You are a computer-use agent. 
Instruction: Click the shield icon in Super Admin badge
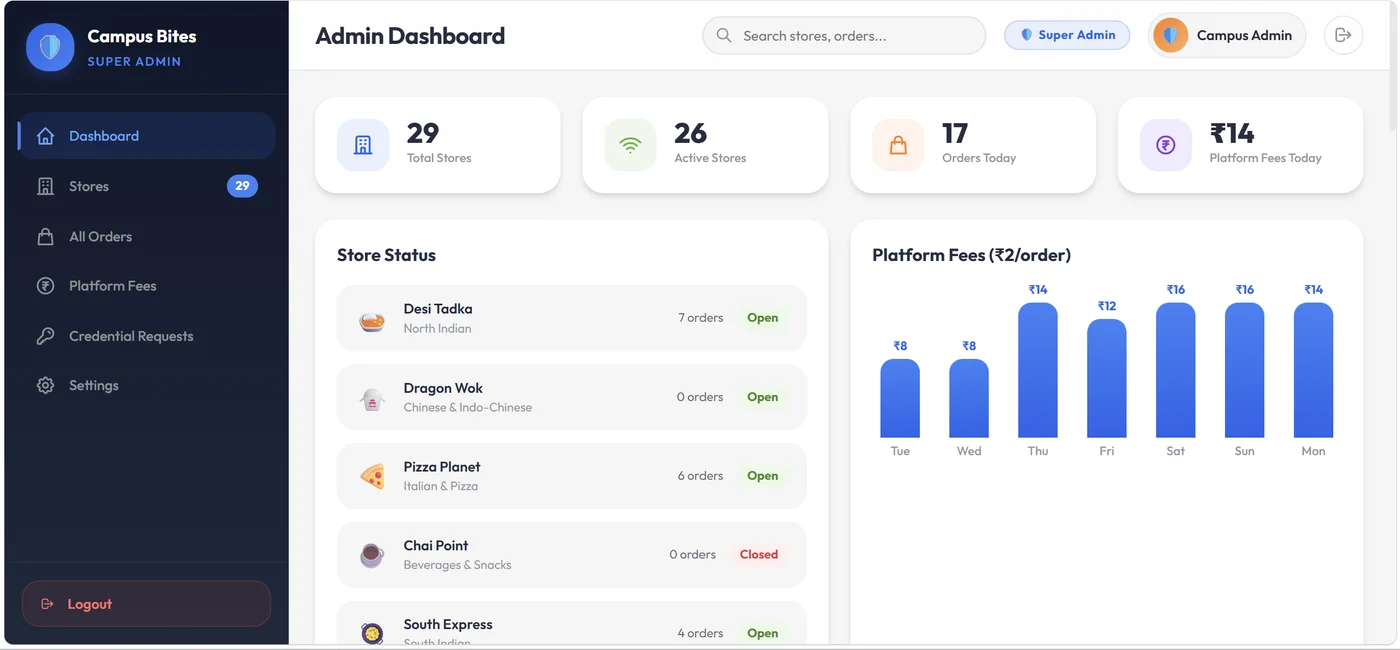coord(1026,35)
